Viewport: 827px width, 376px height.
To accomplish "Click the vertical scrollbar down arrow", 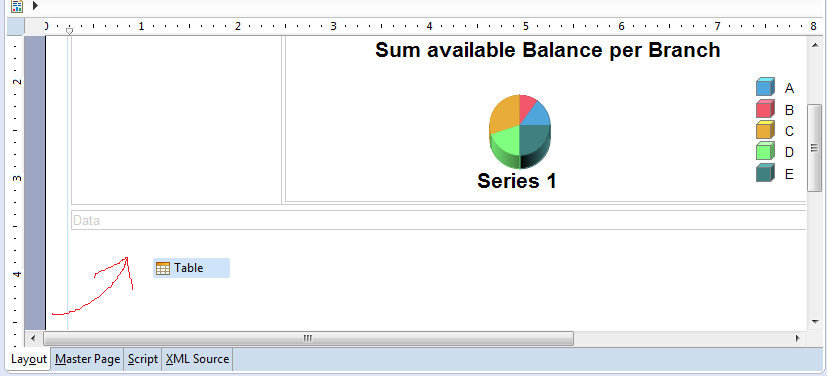I will pyautogui.click(x=815, y=321).
